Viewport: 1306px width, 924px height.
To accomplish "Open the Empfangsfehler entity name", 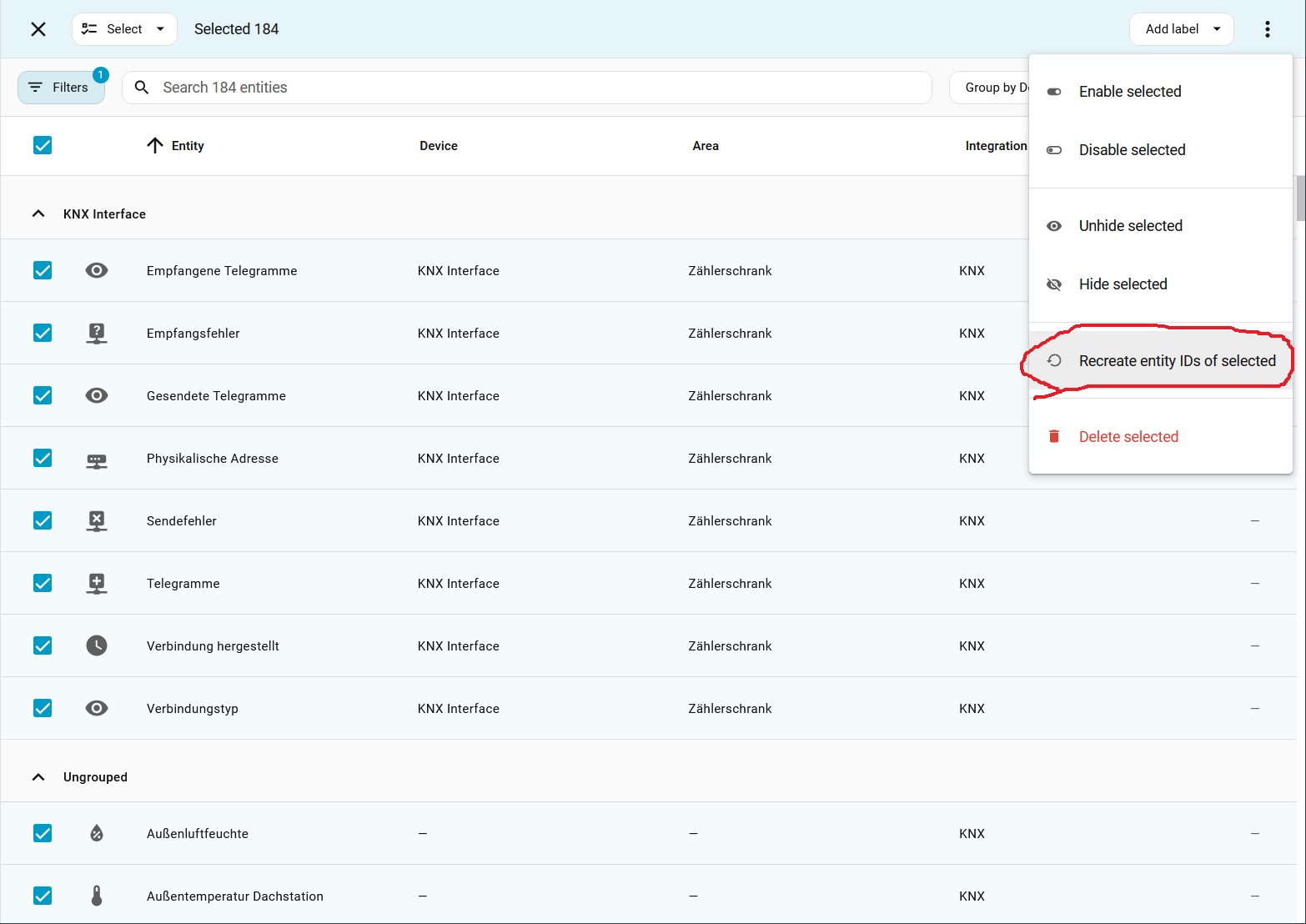I will 193,334.
